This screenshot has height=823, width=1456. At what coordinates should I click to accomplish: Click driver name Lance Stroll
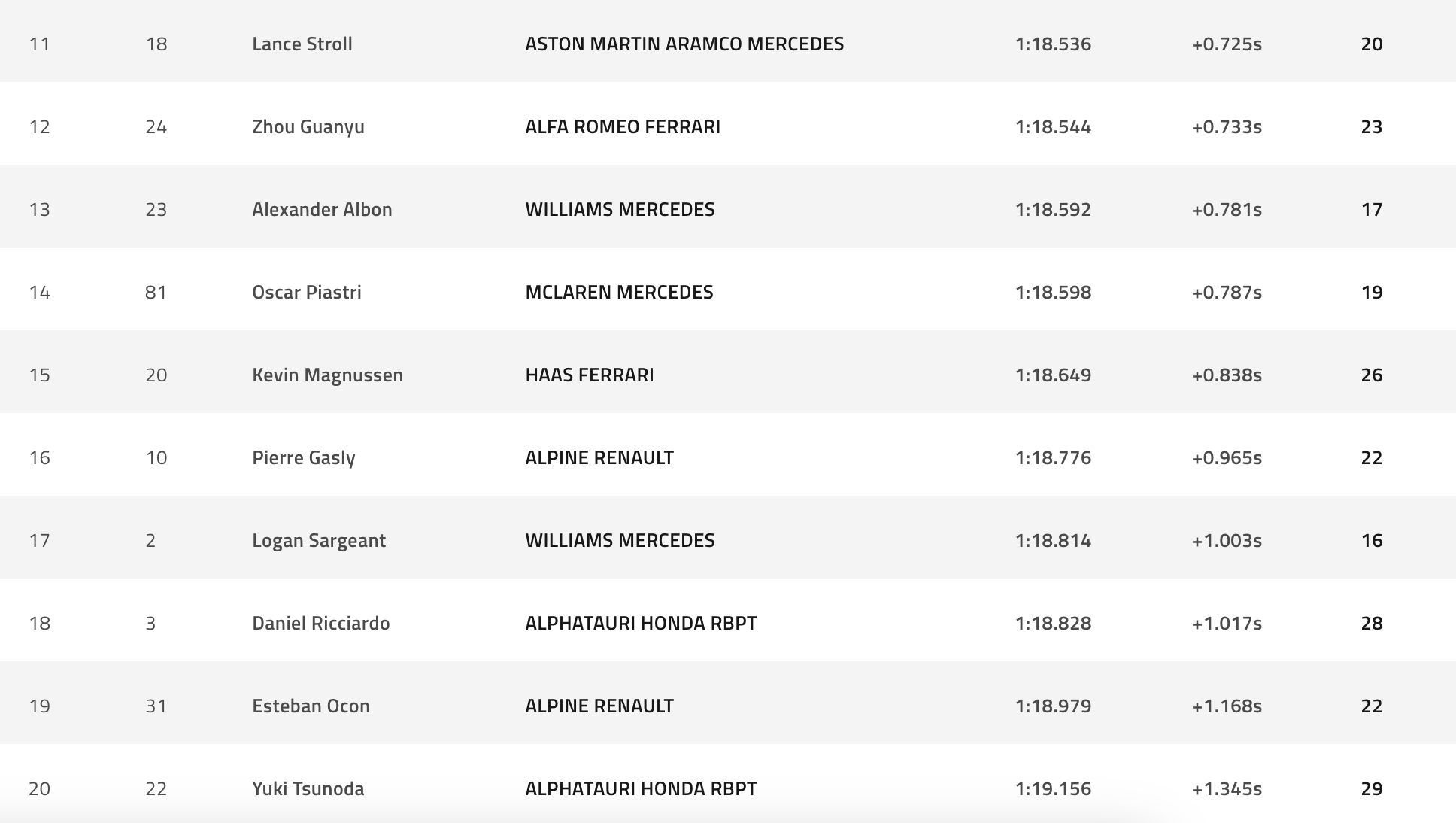point(302,44)
